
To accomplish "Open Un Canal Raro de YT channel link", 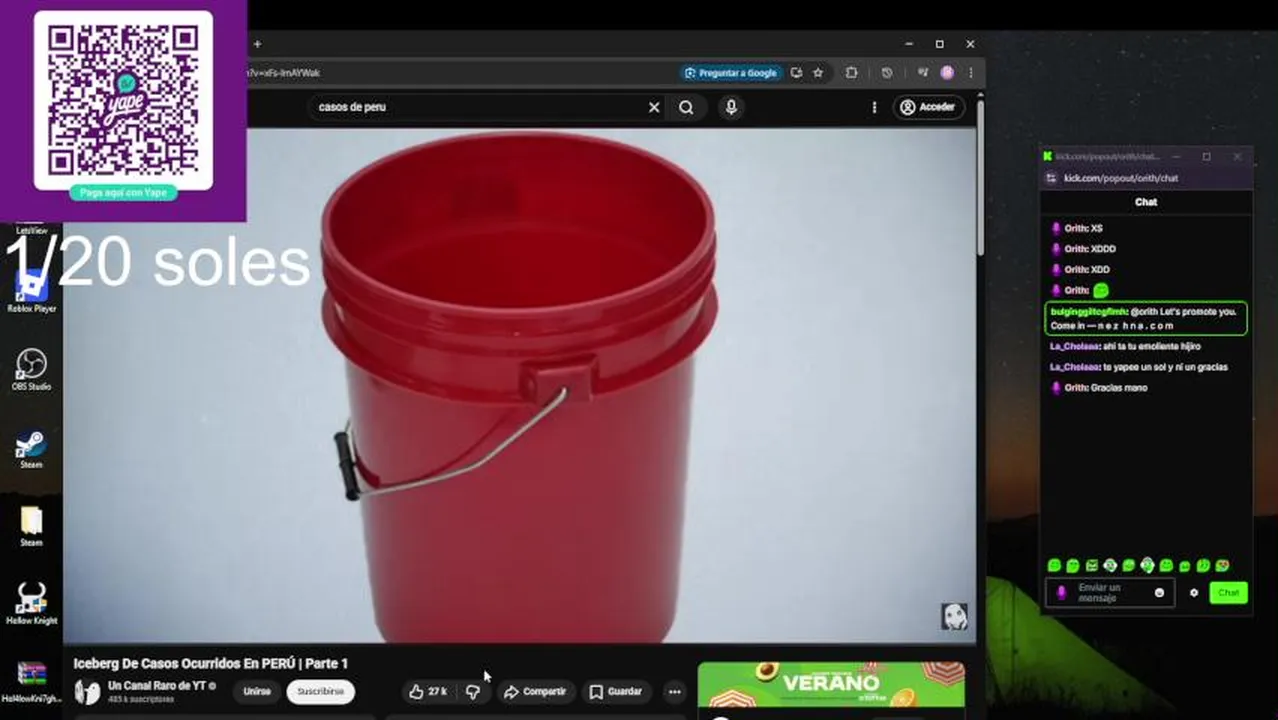I will pos(156,686).
